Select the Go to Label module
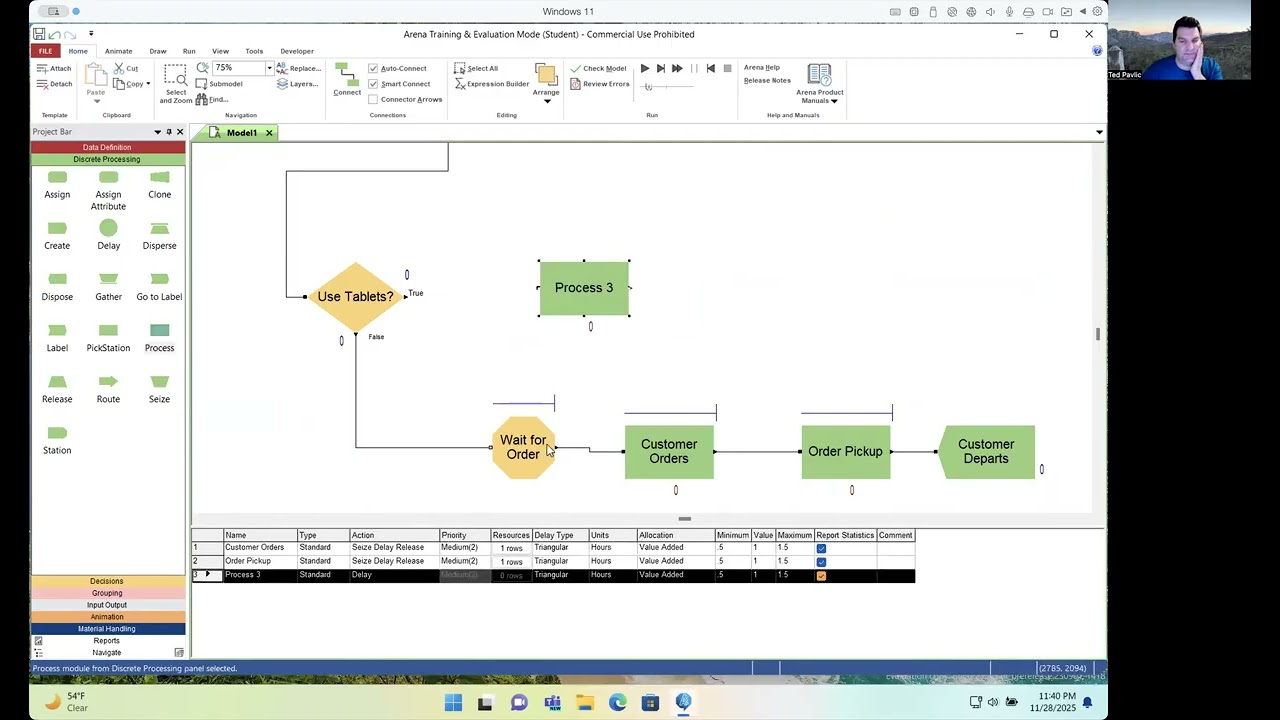1280x720 pixels. 159,286
